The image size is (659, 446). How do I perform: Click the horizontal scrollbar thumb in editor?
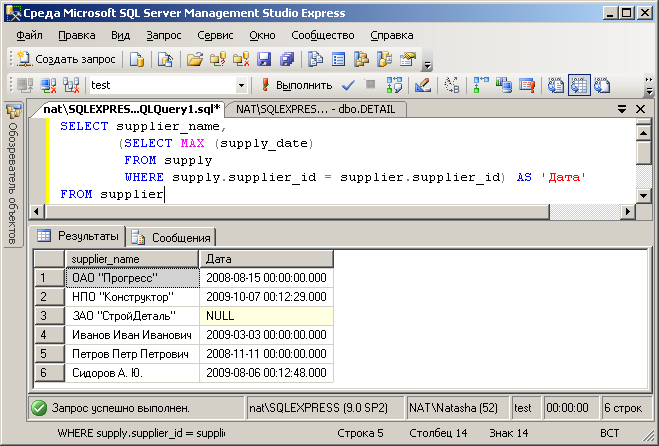296,211
